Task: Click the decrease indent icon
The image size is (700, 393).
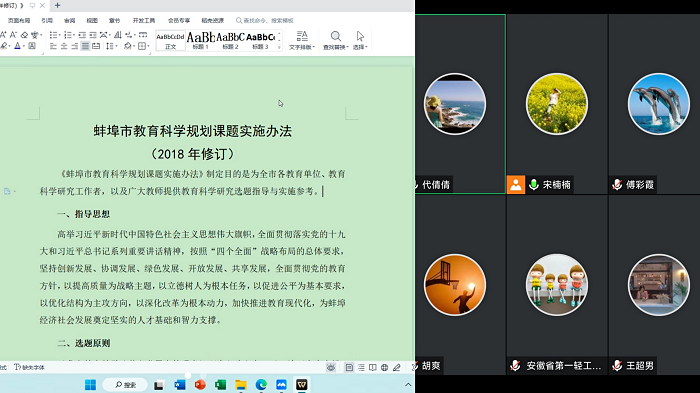Action: pos(82,35)
